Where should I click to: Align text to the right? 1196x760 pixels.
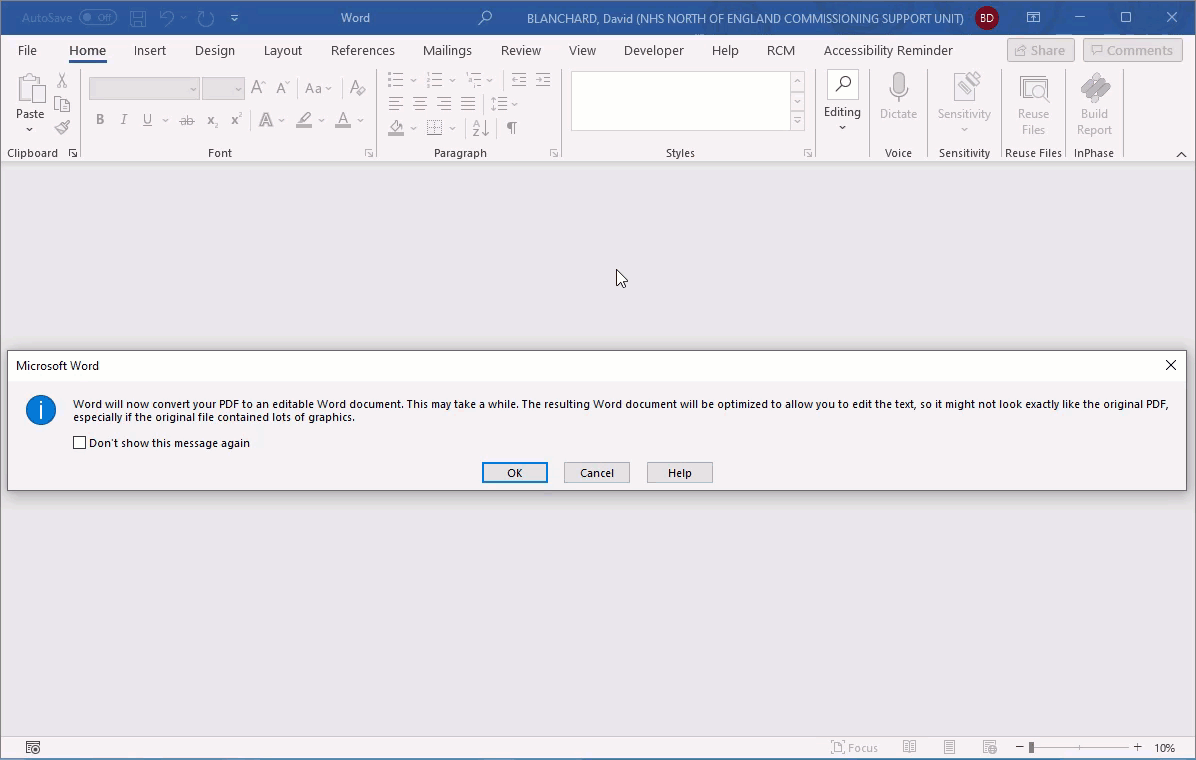pyautogui.click(x=444, y=104)
